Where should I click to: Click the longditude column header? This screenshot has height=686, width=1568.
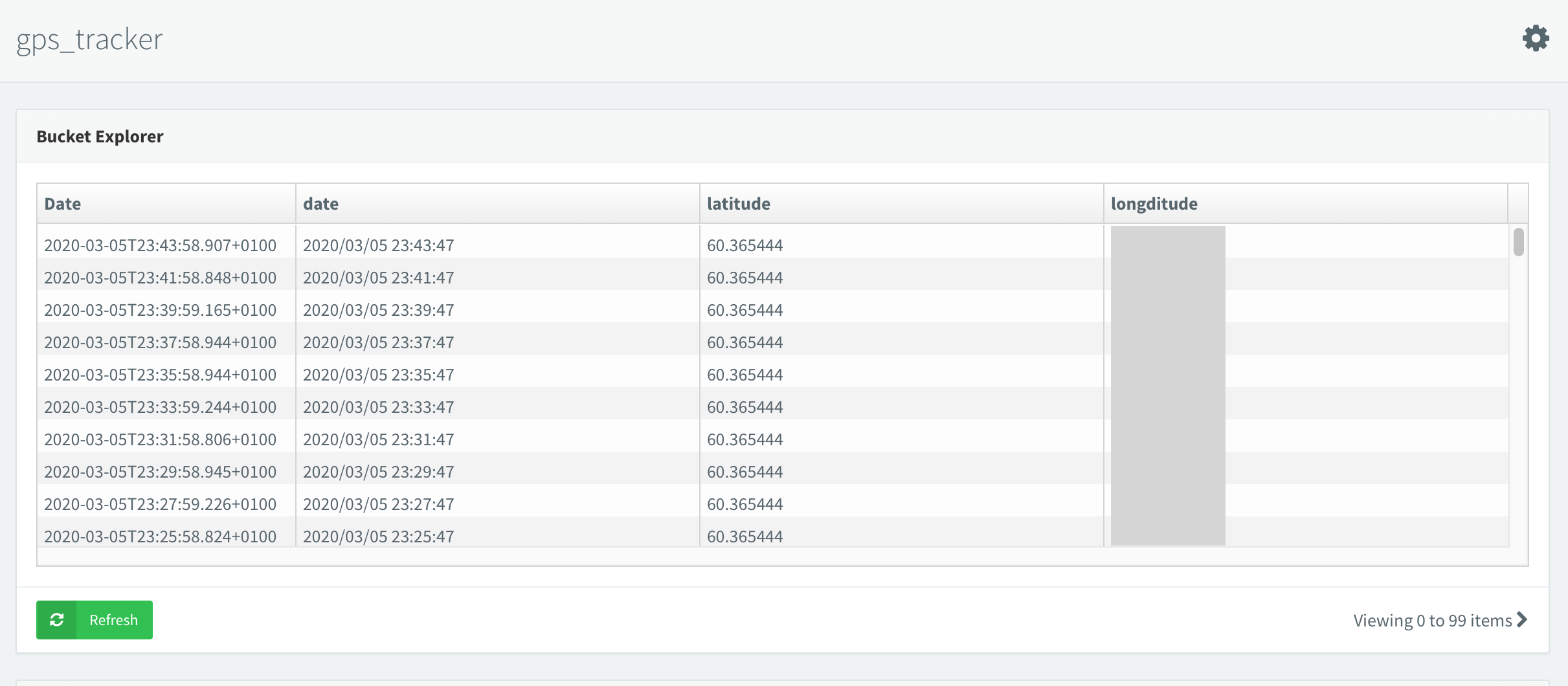1154,204
